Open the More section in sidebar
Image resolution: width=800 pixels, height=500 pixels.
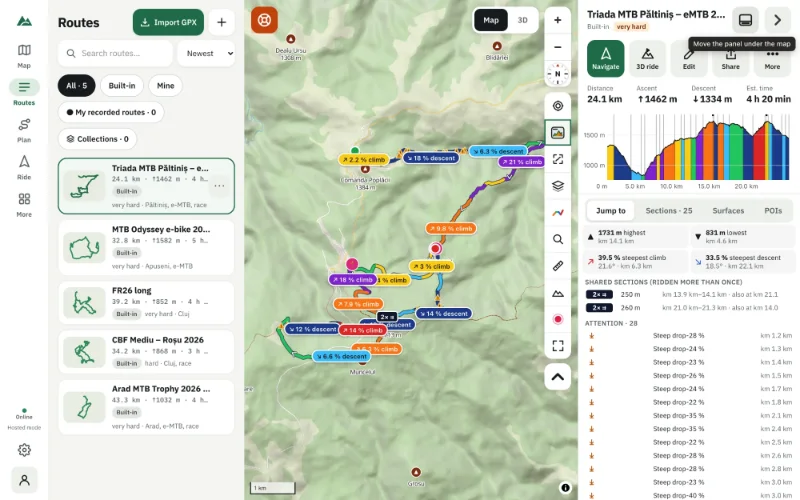point(24,205)
